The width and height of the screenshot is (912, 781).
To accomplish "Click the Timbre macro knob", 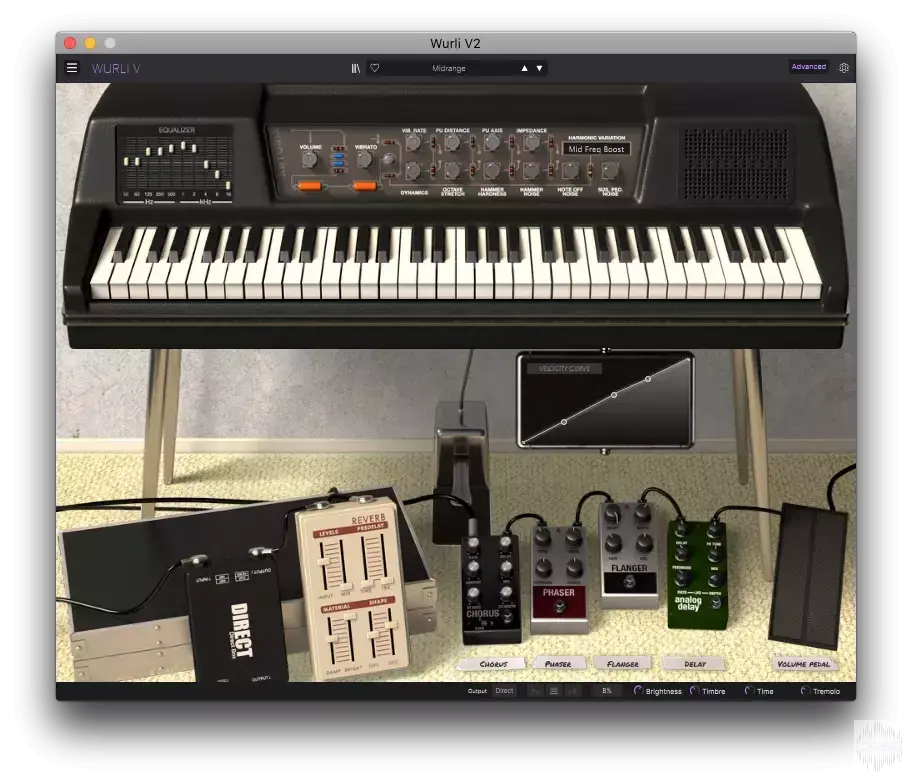I will click(694, 691).
